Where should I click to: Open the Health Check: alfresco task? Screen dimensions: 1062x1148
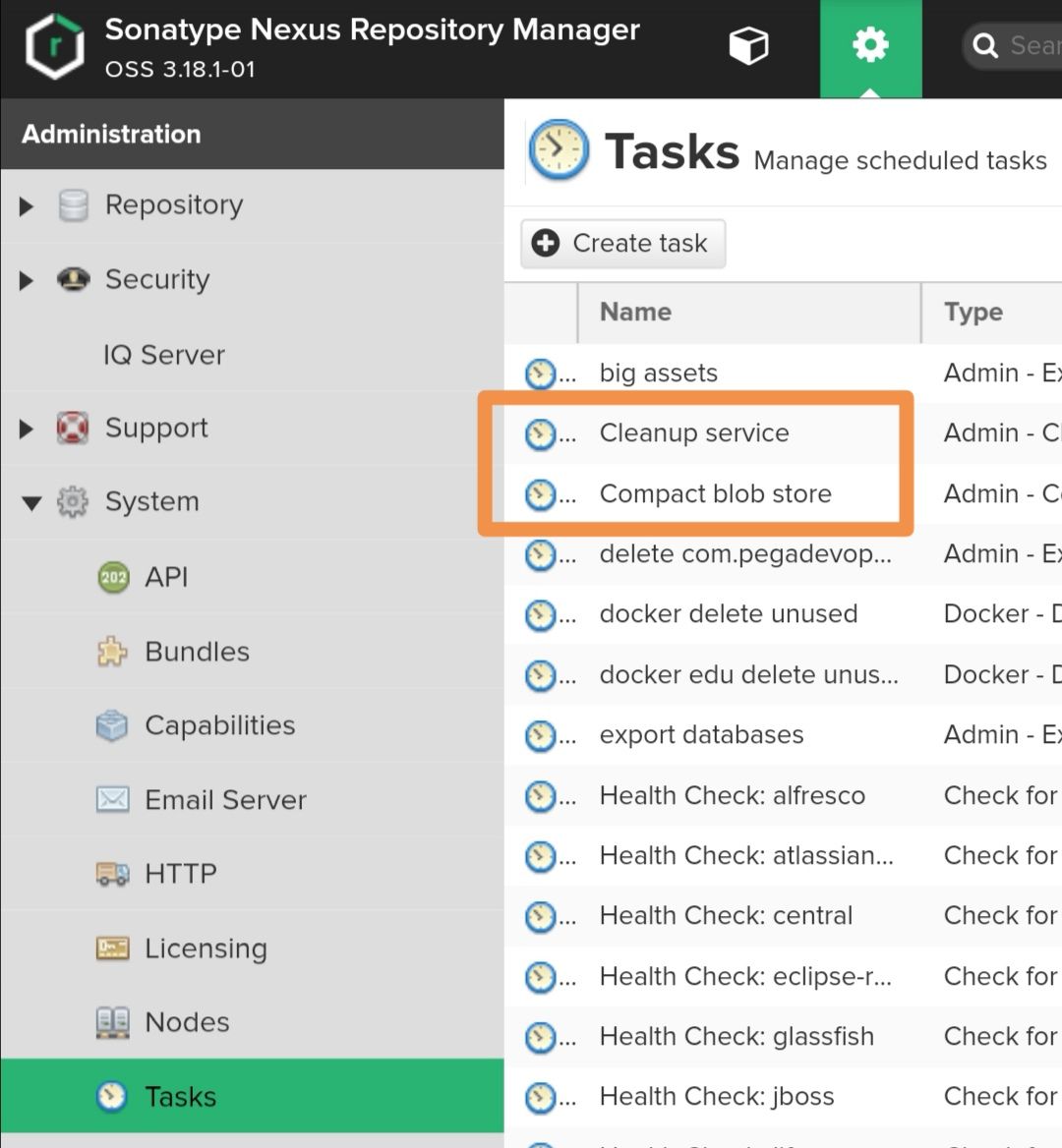coord(733,795)
